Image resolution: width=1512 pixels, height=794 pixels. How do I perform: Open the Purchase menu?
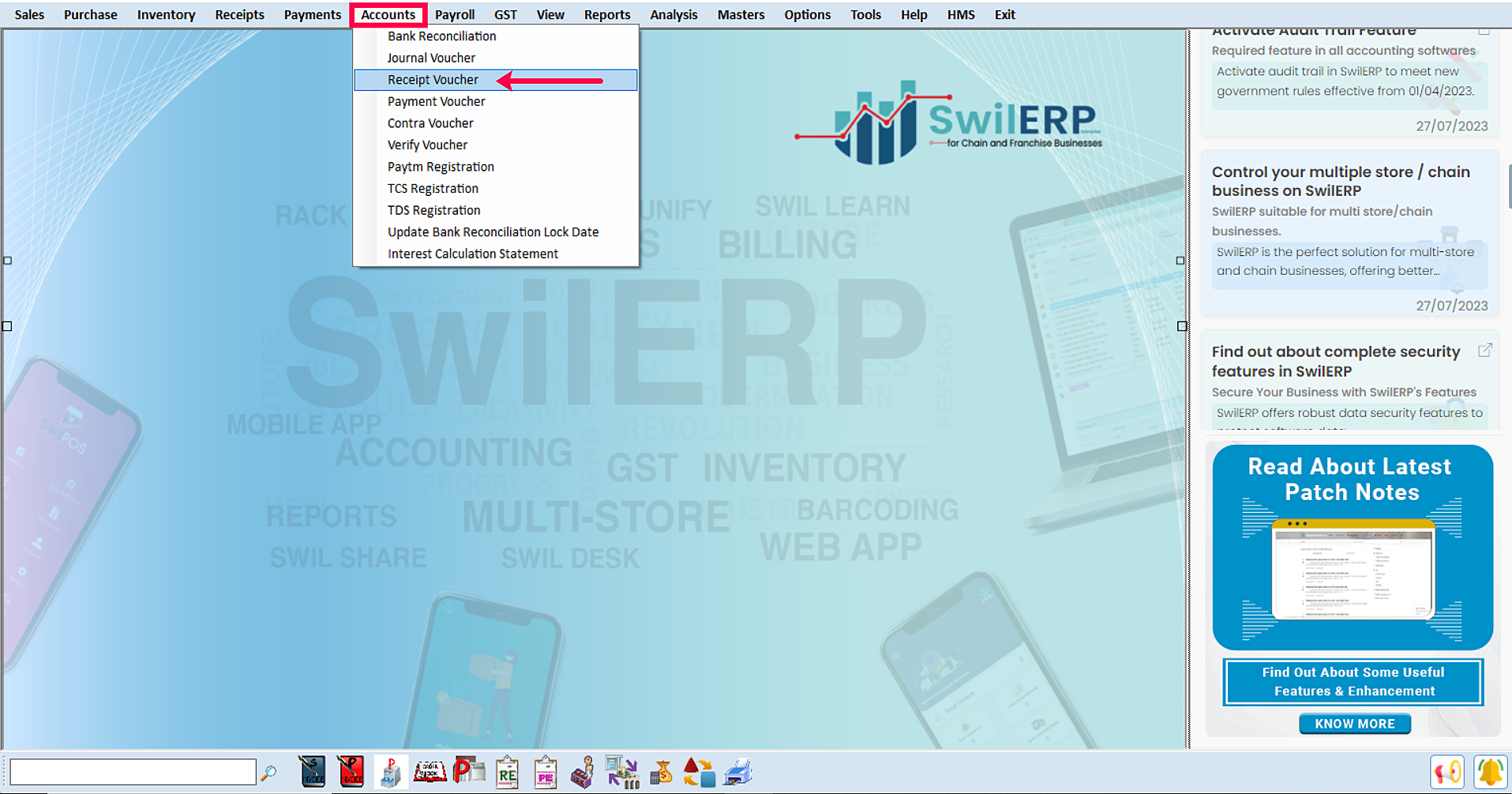point(90,14)
